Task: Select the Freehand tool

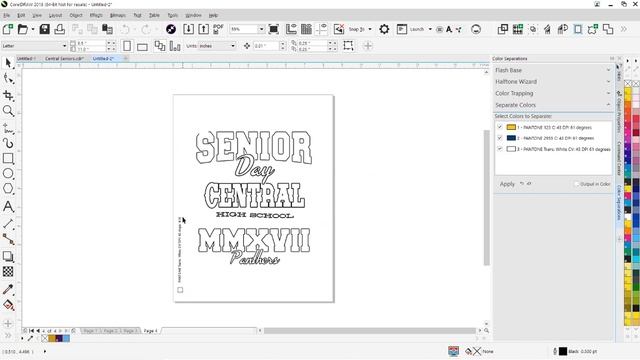Action: tap(8, 128)
